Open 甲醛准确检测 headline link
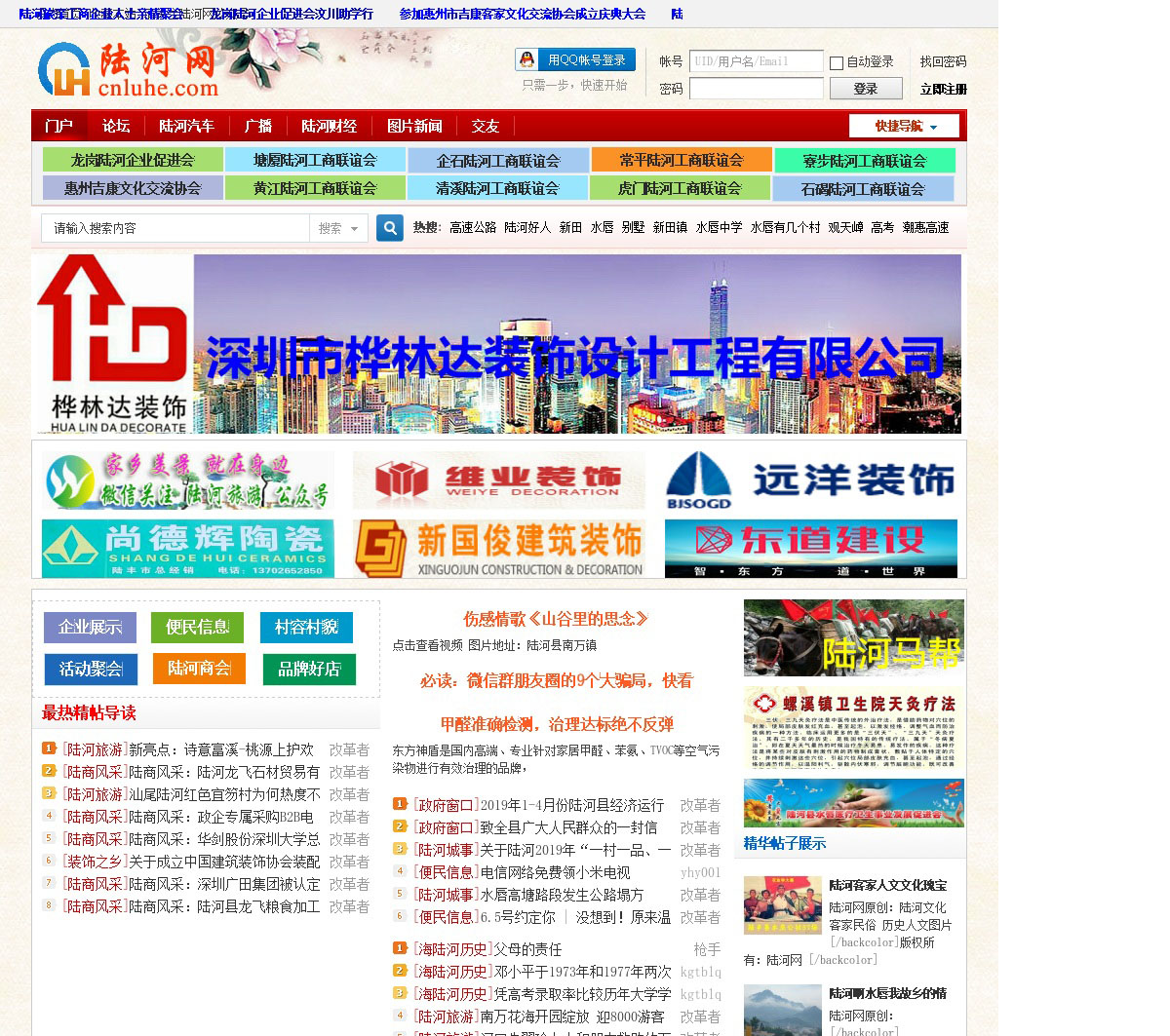Image resolution: width=1170 pixels, height=1036 pixels. tap(557, 724)
